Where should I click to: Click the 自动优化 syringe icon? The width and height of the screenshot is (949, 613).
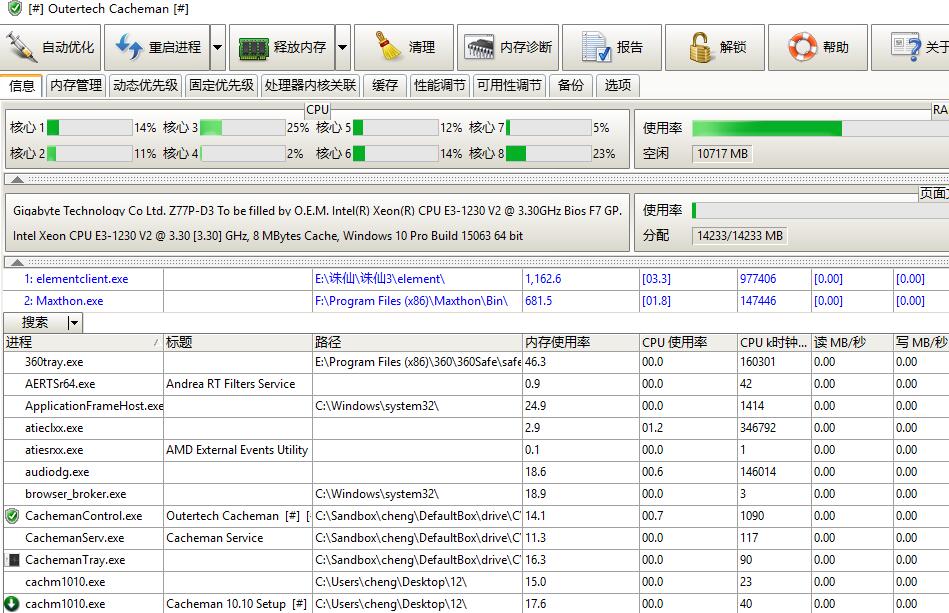coord(21,47)
